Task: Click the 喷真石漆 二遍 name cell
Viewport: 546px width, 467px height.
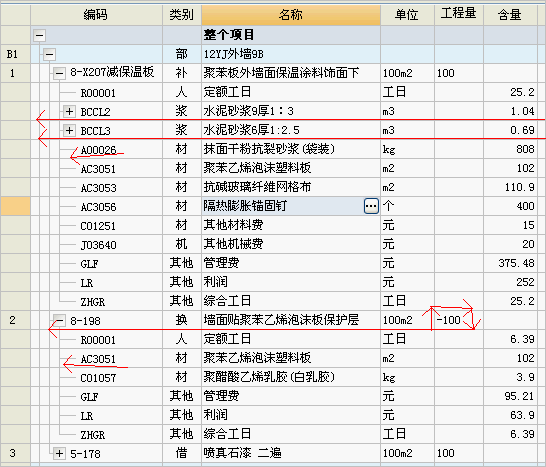Action: 291,453
